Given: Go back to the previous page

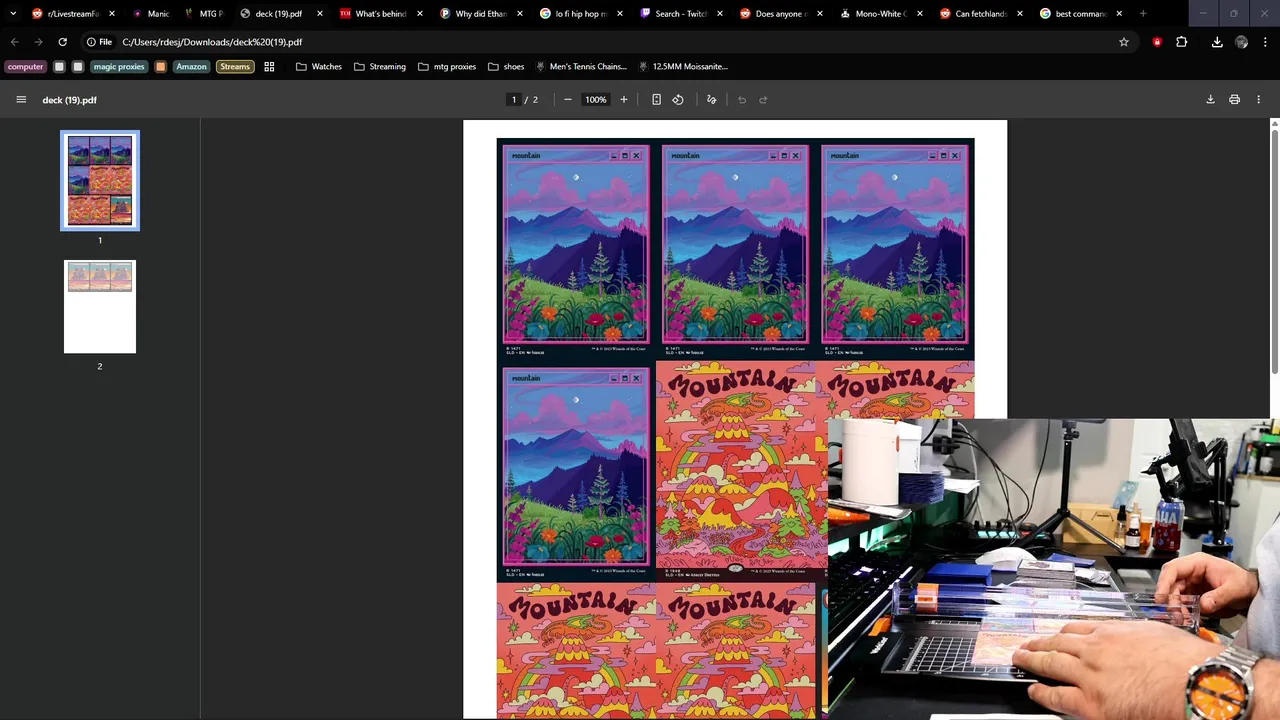Looking at the screenshot, I should click(x=14, y=42).
